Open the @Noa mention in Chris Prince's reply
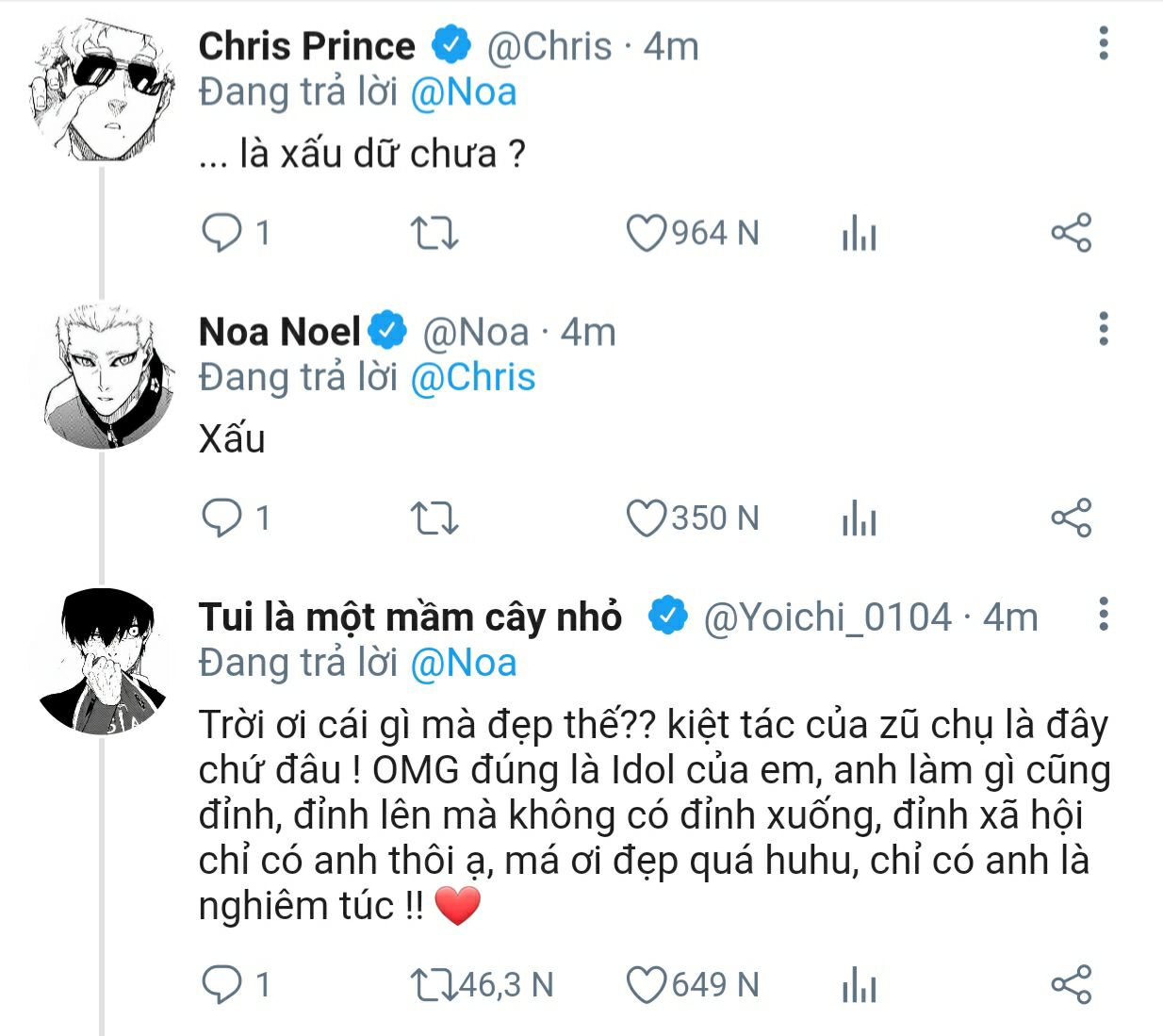The height and width of the screenshot is (1036, 1163). pyautogui.click(x=464, y=92)
